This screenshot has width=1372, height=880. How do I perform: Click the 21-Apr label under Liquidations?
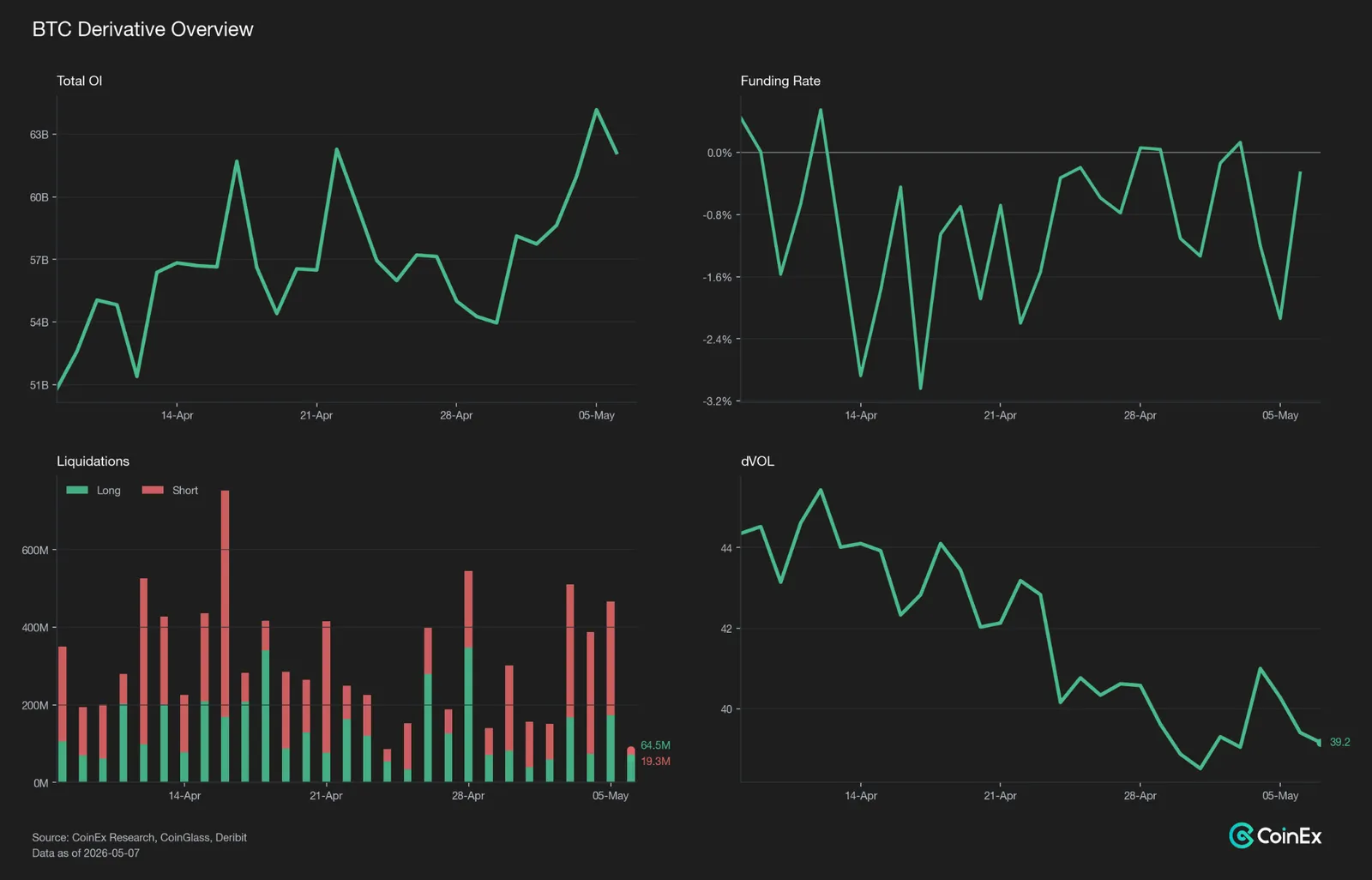[x=326, y=796]
